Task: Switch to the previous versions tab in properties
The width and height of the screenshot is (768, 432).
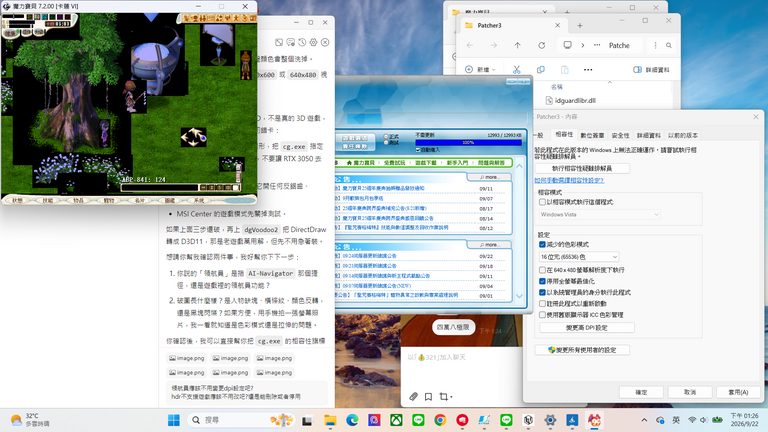Action: coord(683,135)
